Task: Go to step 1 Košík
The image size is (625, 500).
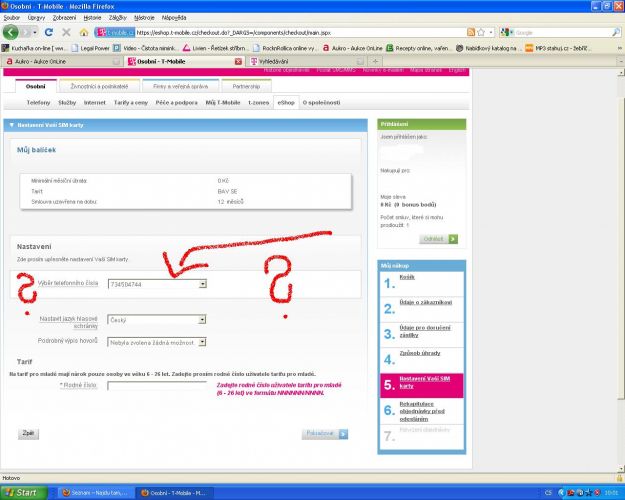Action: click(407, 277)
